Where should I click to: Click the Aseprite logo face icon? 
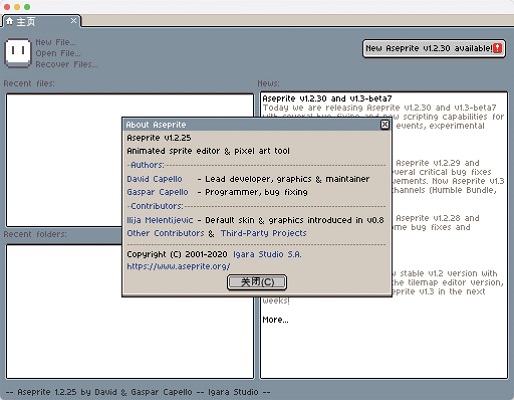pyautogui.click(x=18, y=52)
